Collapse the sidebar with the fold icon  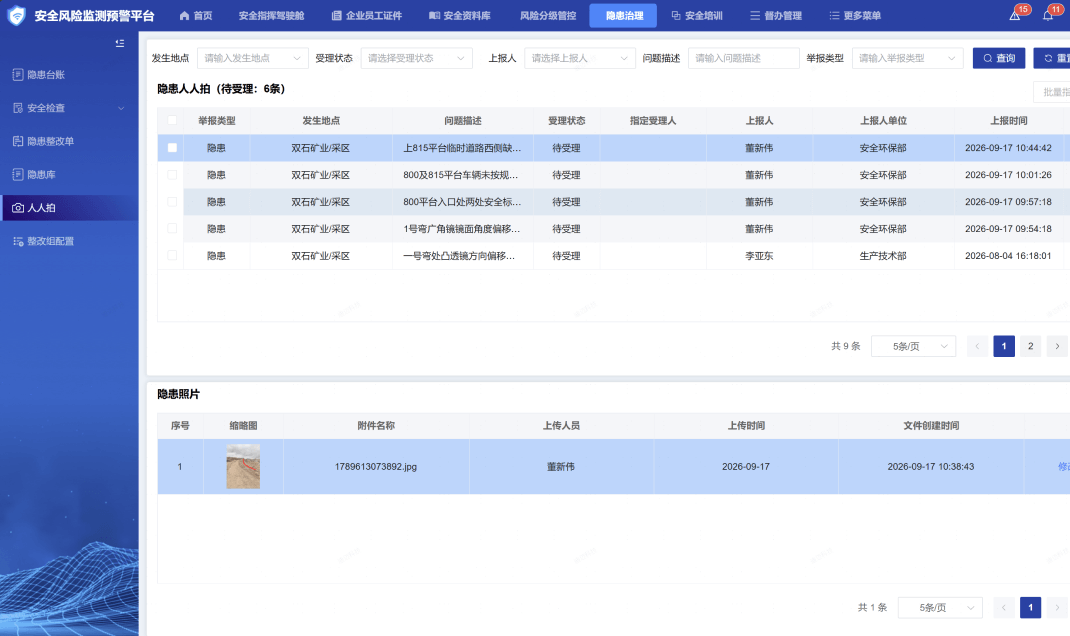(x=119, y=43)
